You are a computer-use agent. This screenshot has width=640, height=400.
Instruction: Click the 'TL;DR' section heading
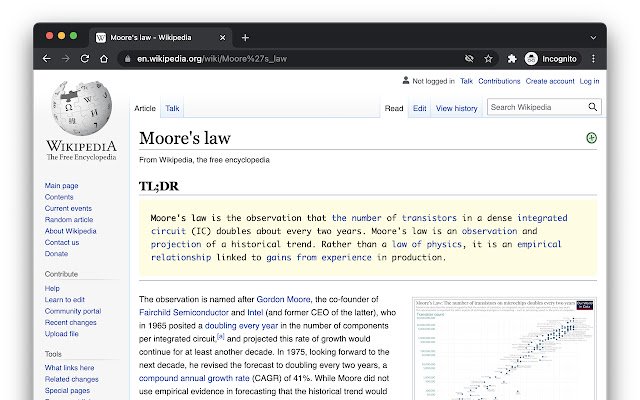(x=159, y=186)
